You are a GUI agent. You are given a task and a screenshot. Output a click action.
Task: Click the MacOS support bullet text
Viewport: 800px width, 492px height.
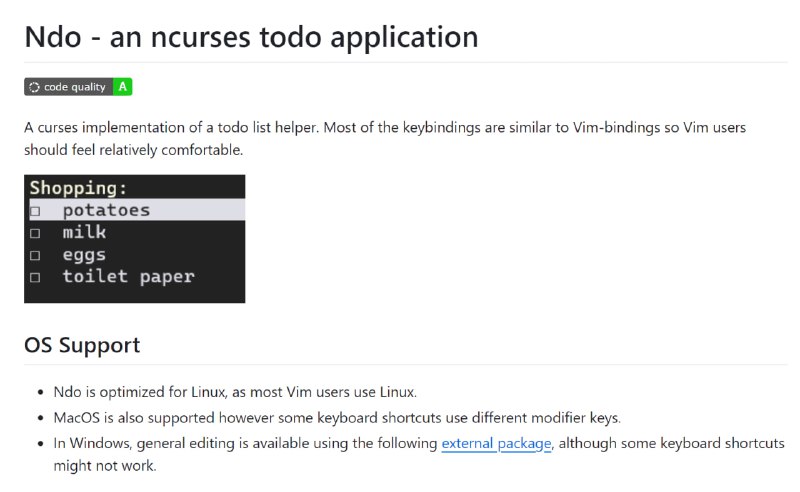[337, 417]
